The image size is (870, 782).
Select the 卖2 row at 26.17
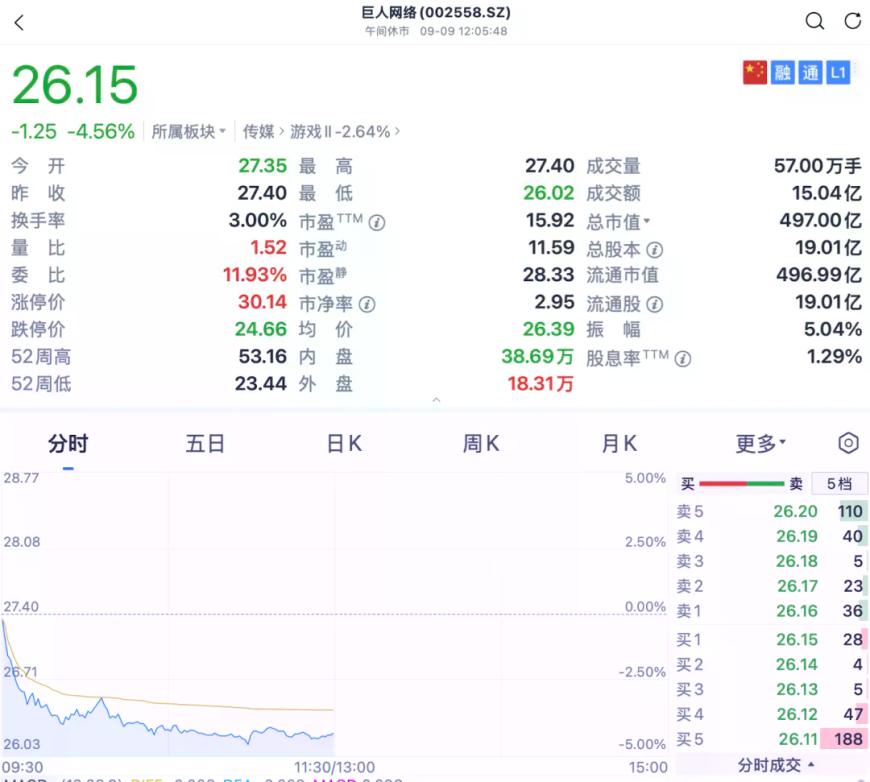point(770,586)
